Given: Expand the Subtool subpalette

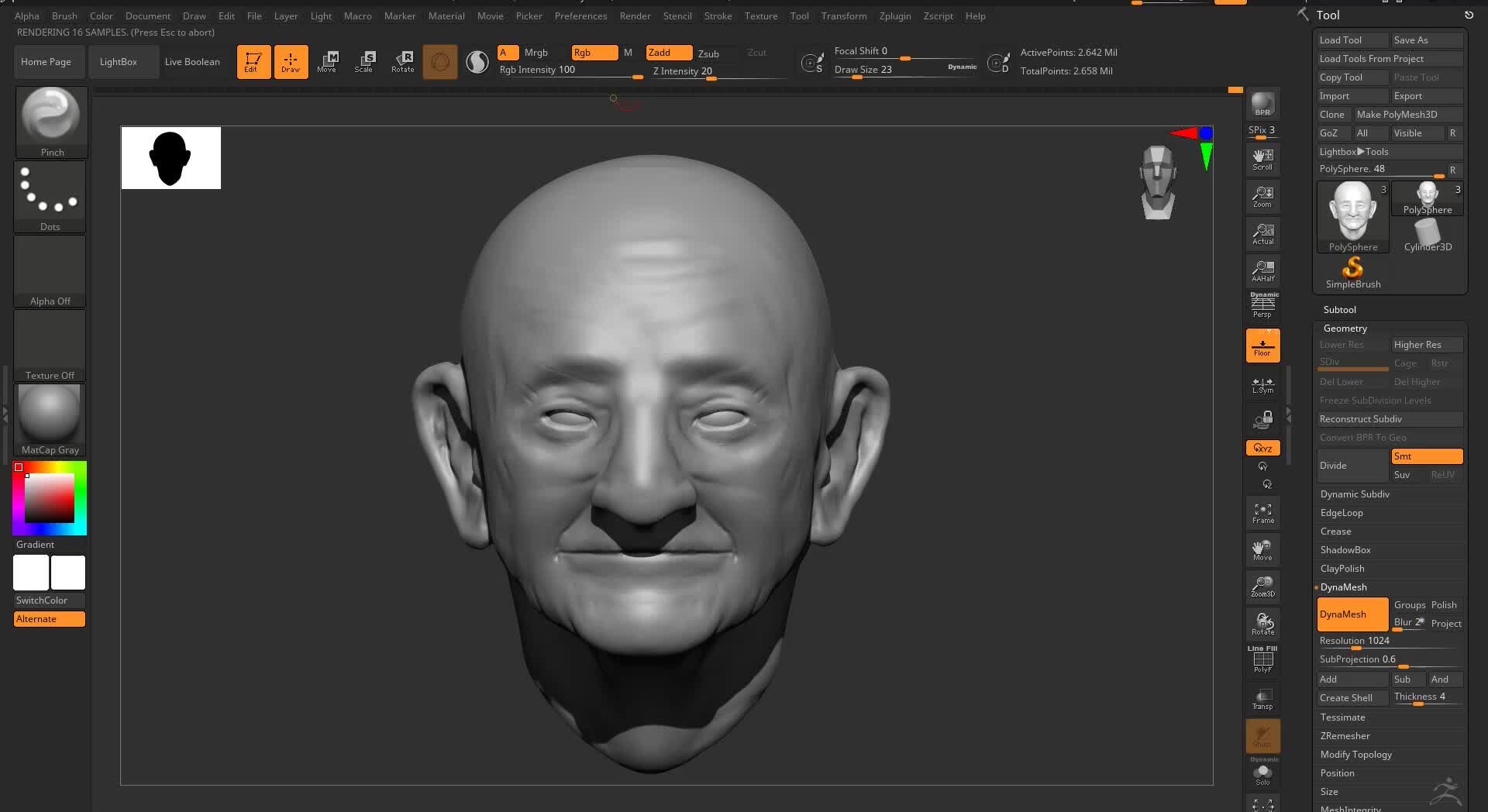Looking at the screenshot, I should (1339, 309).
